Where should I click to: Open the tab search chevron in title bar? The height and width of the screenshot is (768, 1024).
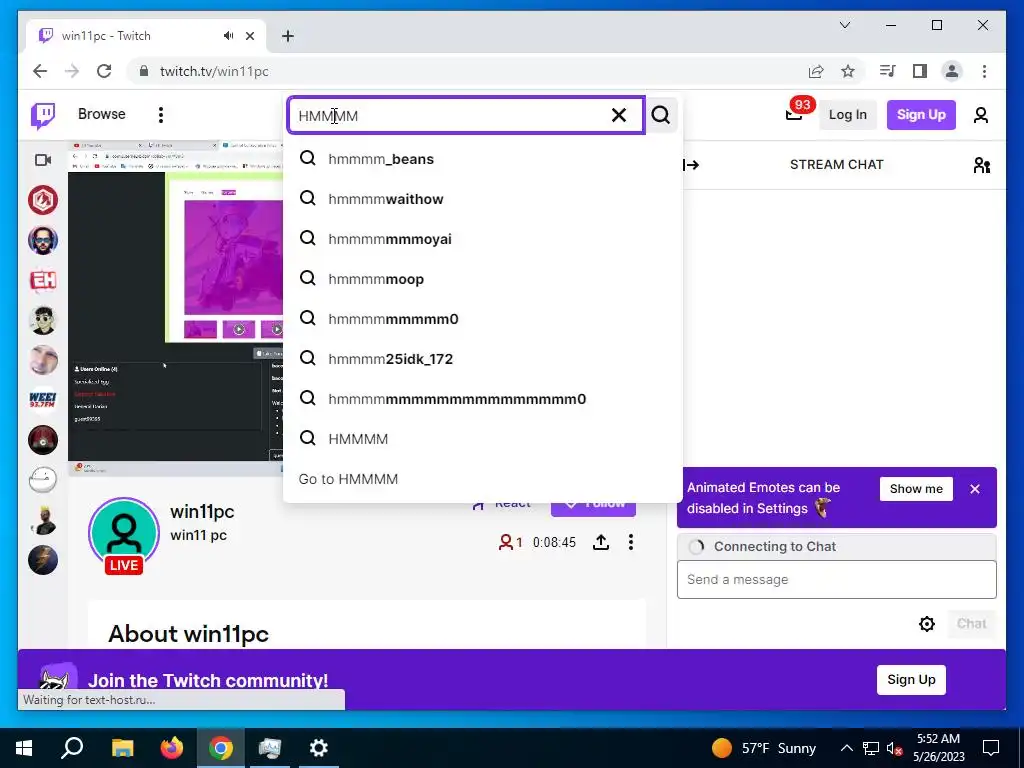click(844, 25)
